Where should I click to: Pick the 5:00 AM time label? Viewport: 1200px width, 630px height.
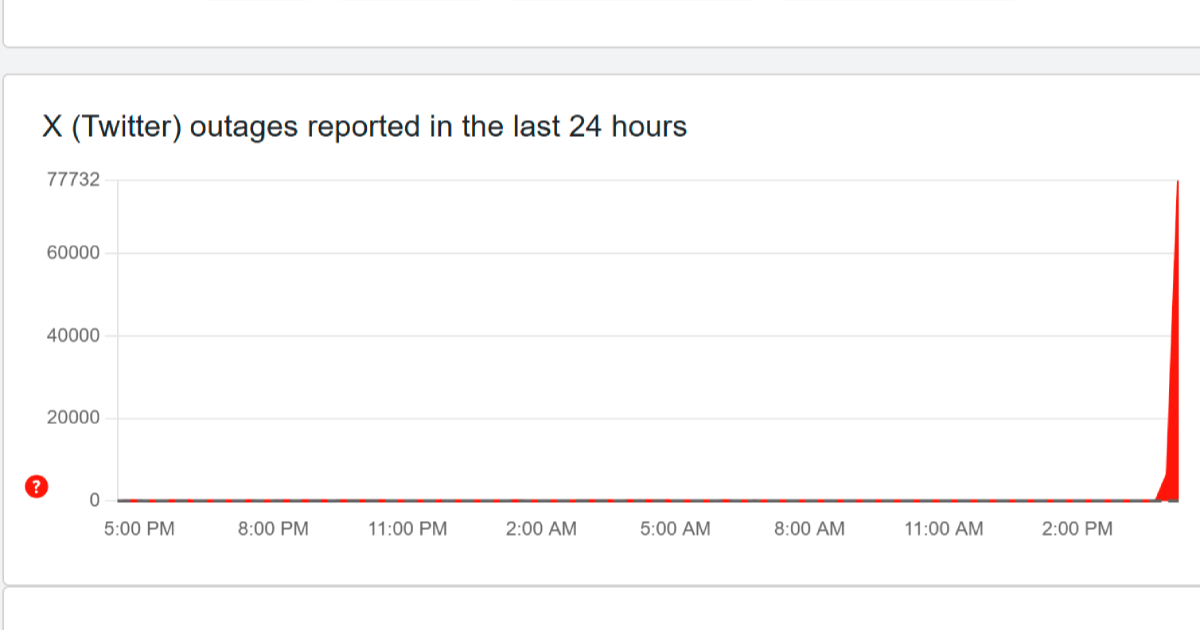pos(675,529)
